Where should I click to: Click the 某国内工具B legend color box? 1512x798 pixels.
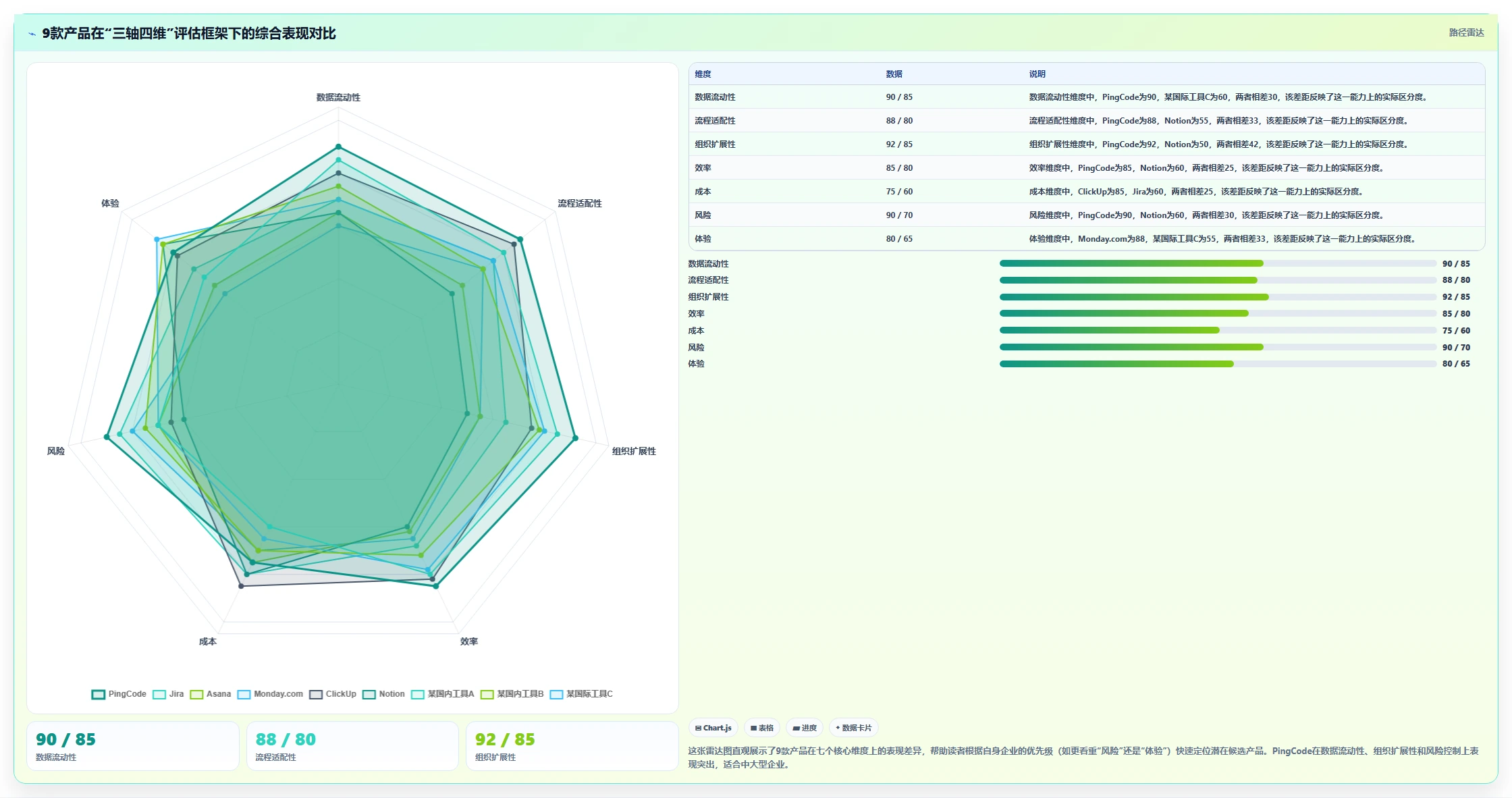pos(487,694)
